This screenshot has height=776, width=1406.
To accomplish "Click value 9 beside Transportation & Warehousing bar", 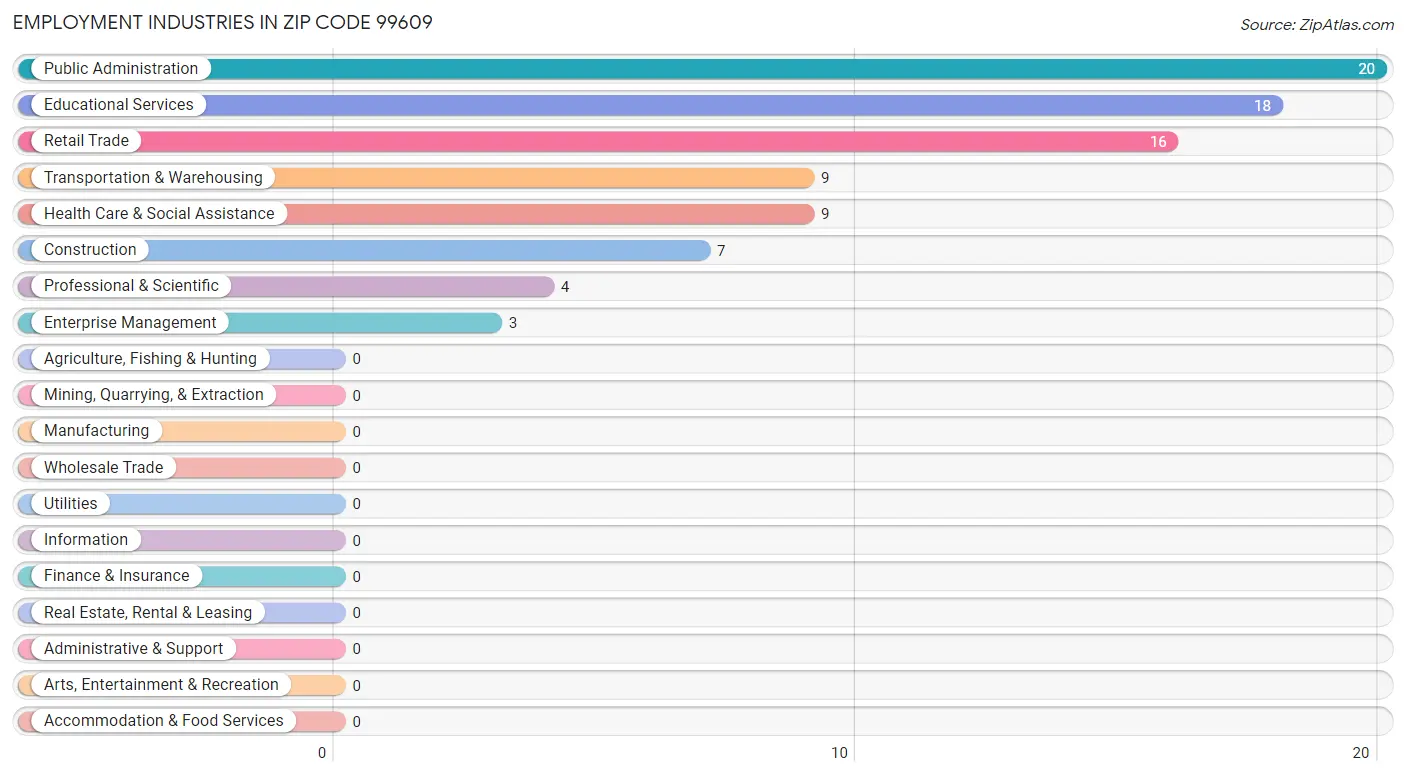I will [x=825, y=179].
